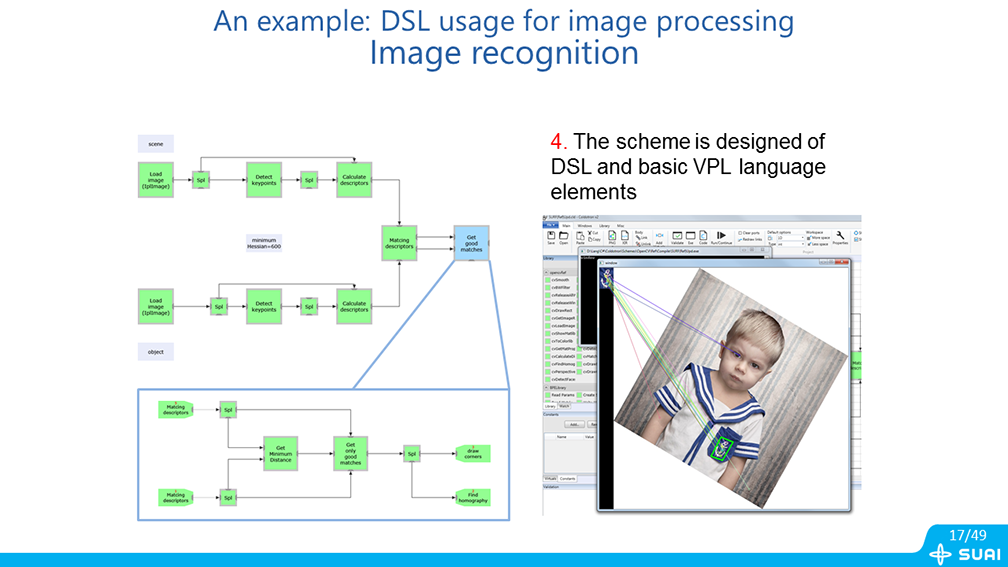Toggle the More space checkbox
This screenshot has height=567, width=1008.
pyautogui.click(x=808, y=237)
